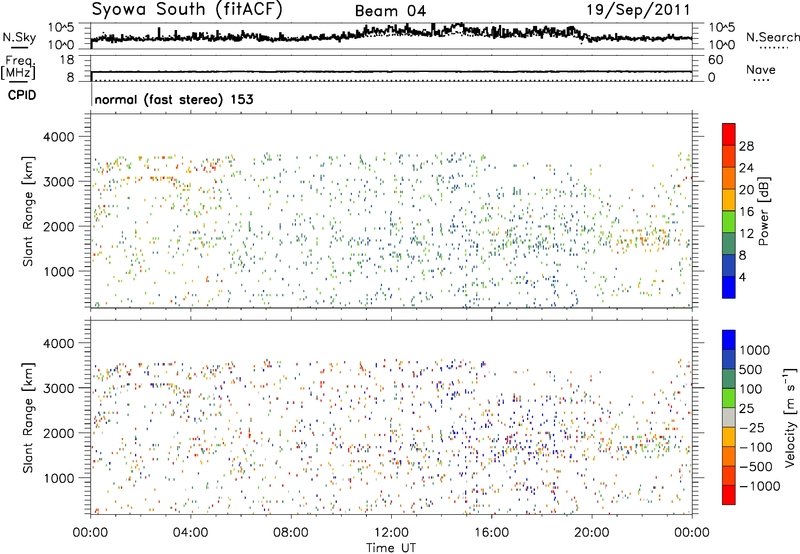Click 'Slant Range [km]' label of power panel
This screenshot has height=554, width=800.
coord(28,211)
